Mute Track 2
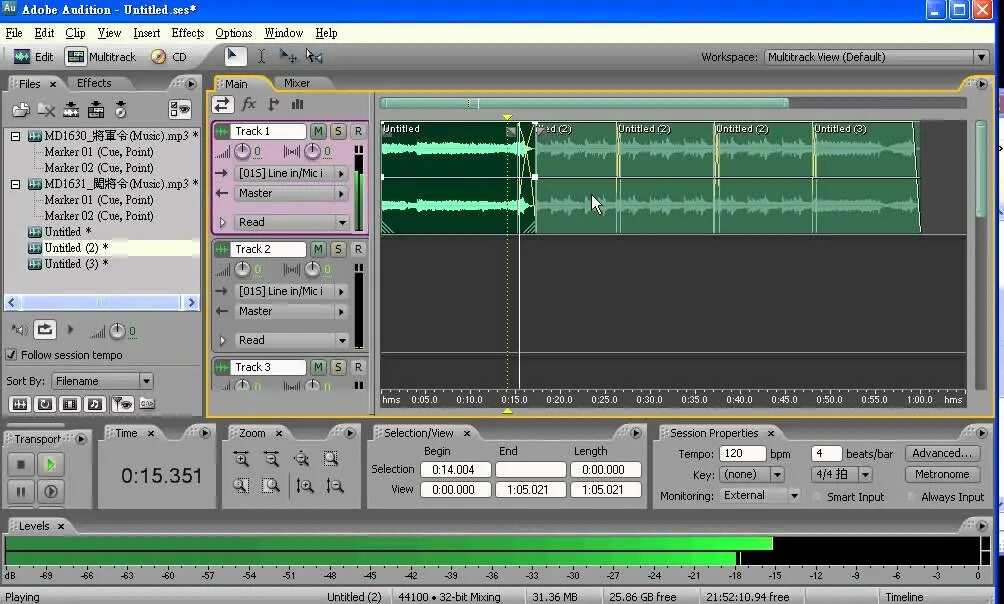This screenshot has height=604, width=1004. [318, 249]
